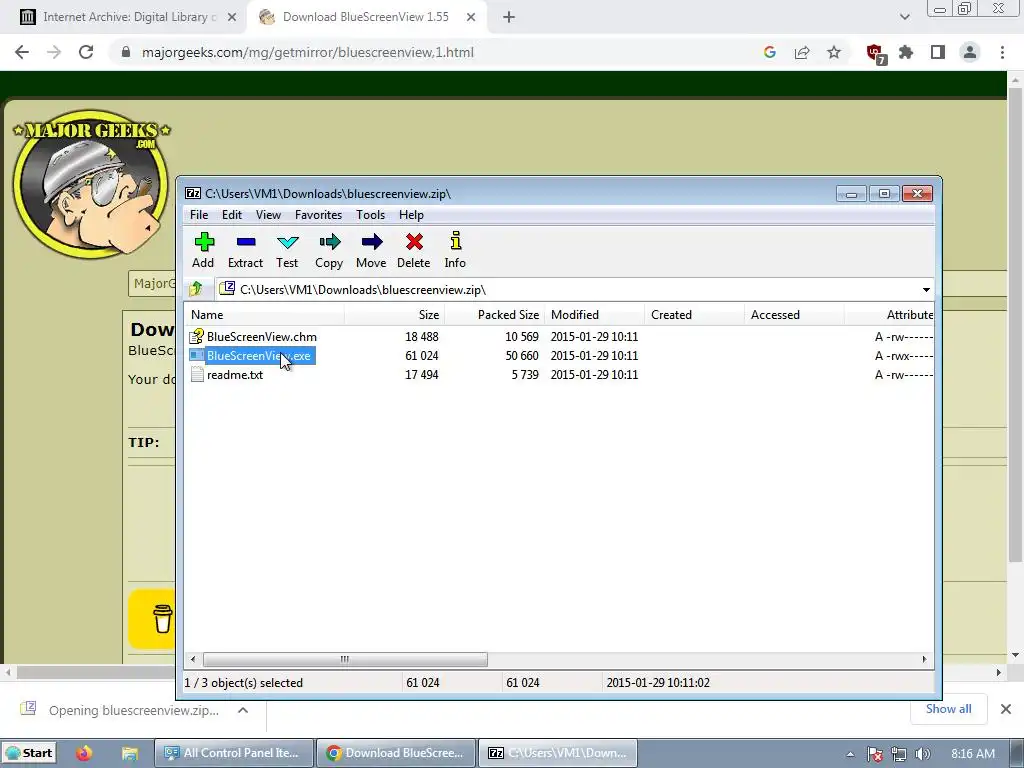Open the Help menu in 7-Zip
This screenshot has width=1024, height=768.
click(x=411, y=215)
